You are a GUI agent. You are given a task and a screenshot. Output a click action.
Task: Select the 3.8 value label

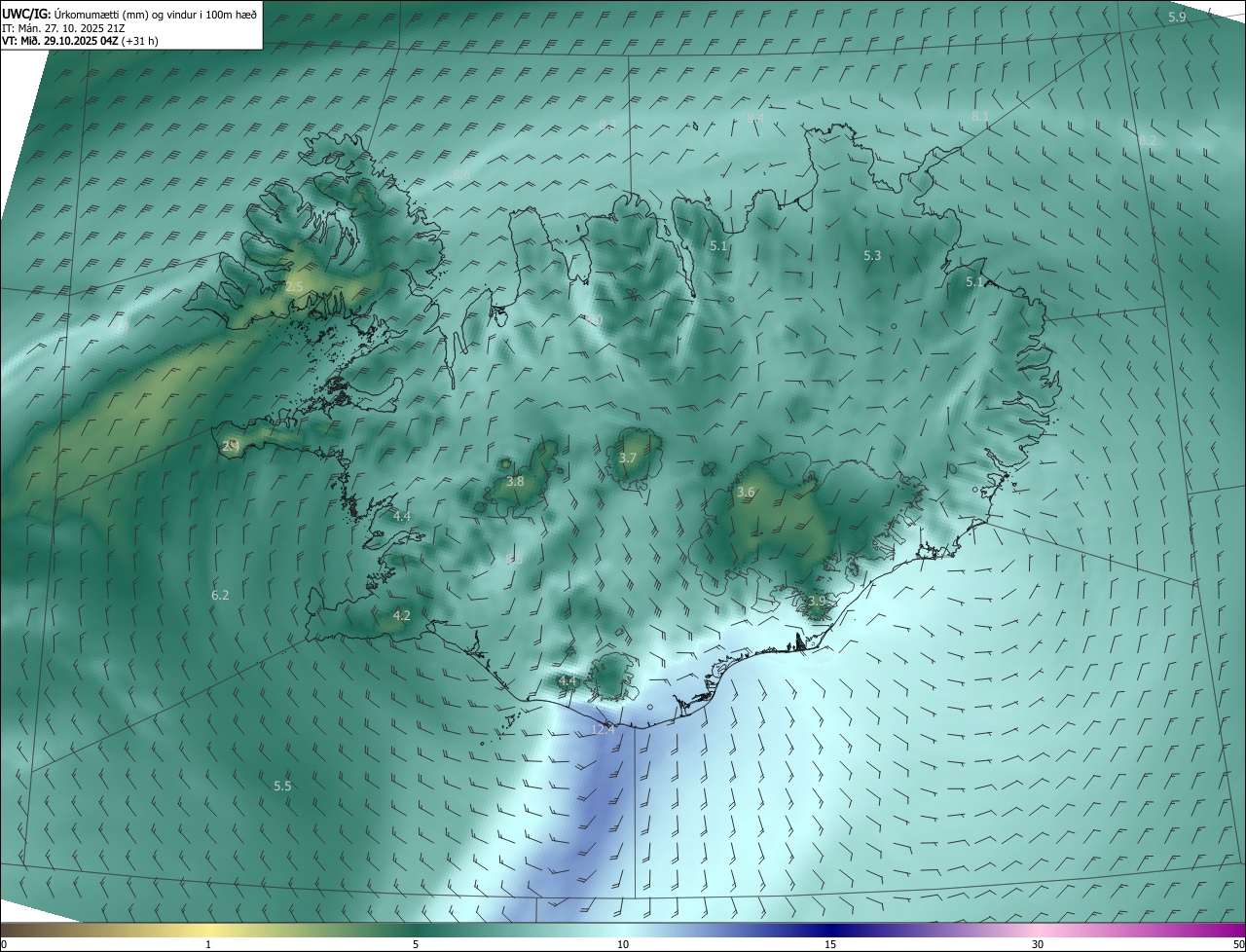516,481
